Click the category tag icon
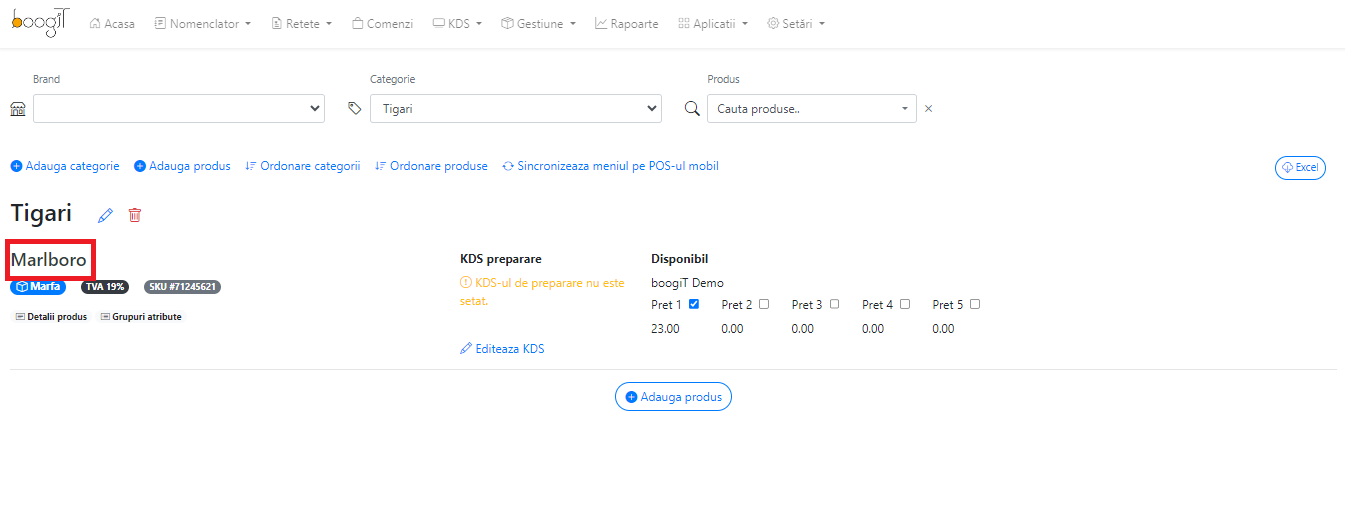This screenshot has height=527, width=1345. [x=354, y=108]
